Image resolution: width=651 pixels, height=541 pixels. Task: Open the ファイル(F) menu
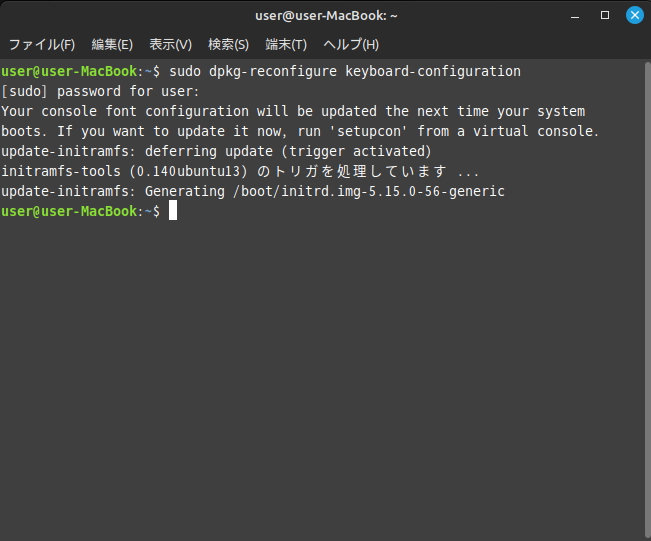pos(42,44)
